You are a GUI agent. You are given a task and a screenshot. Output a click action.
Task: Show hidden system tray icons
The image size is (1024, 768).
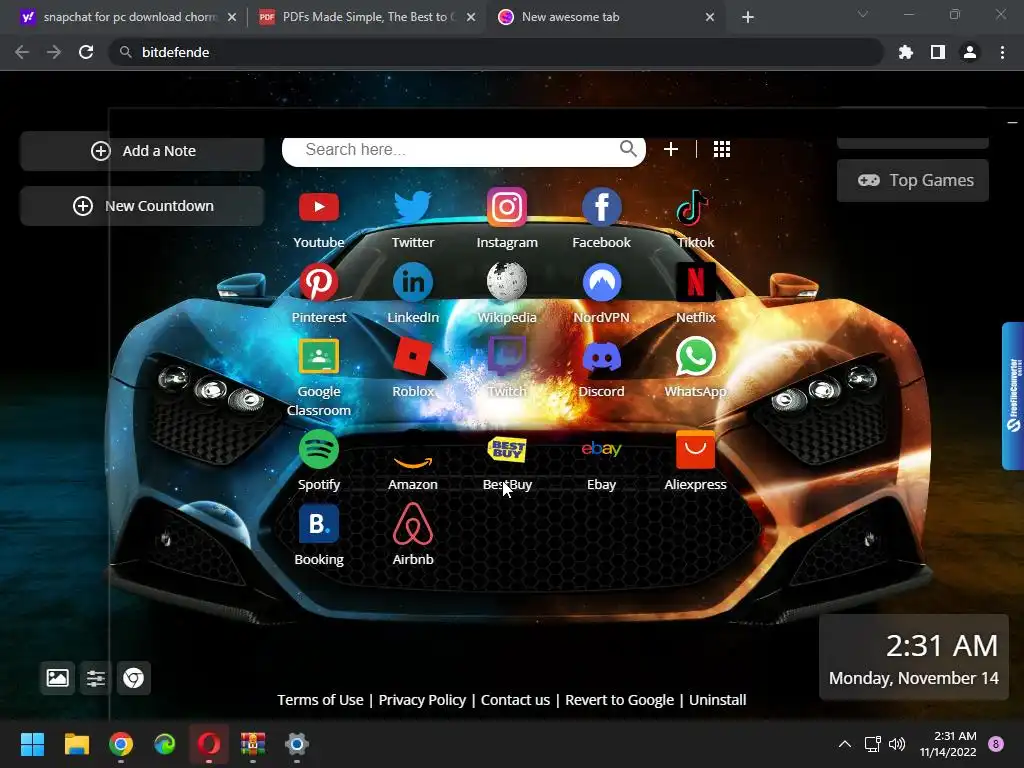click(844, 744)
